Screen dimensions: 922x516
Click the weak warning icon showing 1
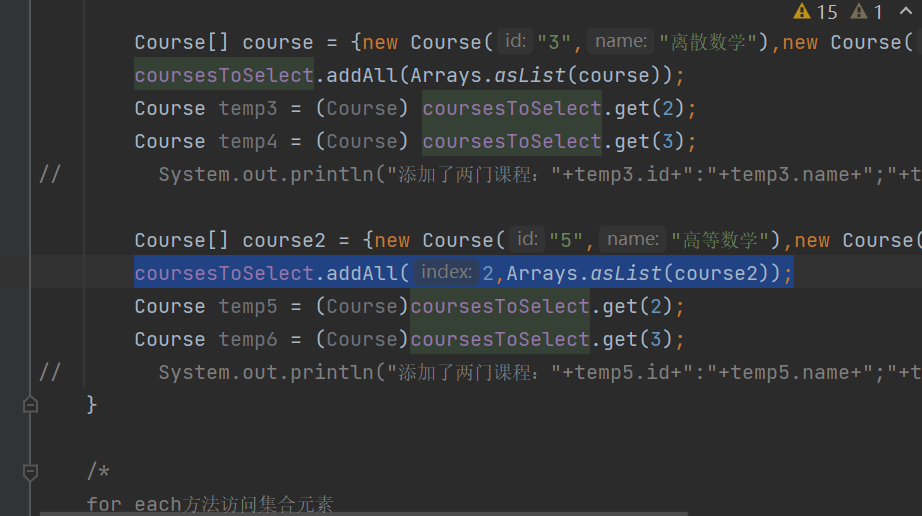click(x=860, y=12)
